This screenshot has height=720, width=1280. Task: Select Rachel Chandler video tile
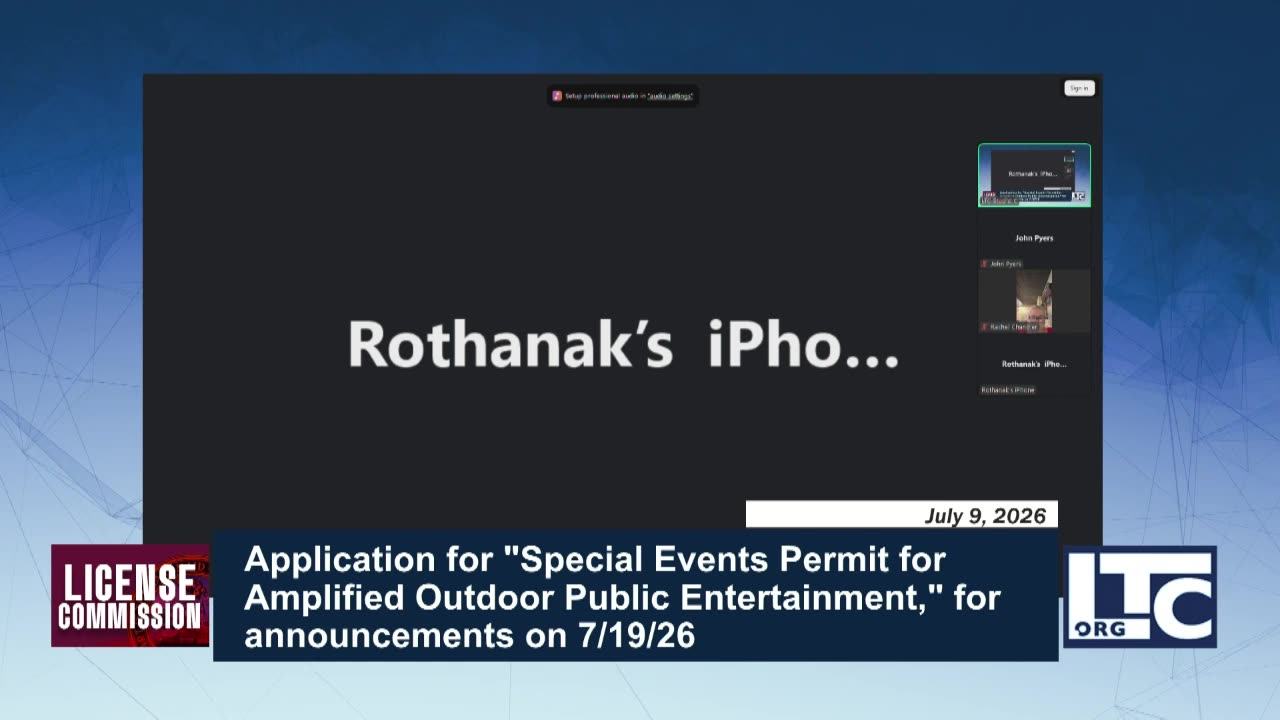tap(1034, 300)
